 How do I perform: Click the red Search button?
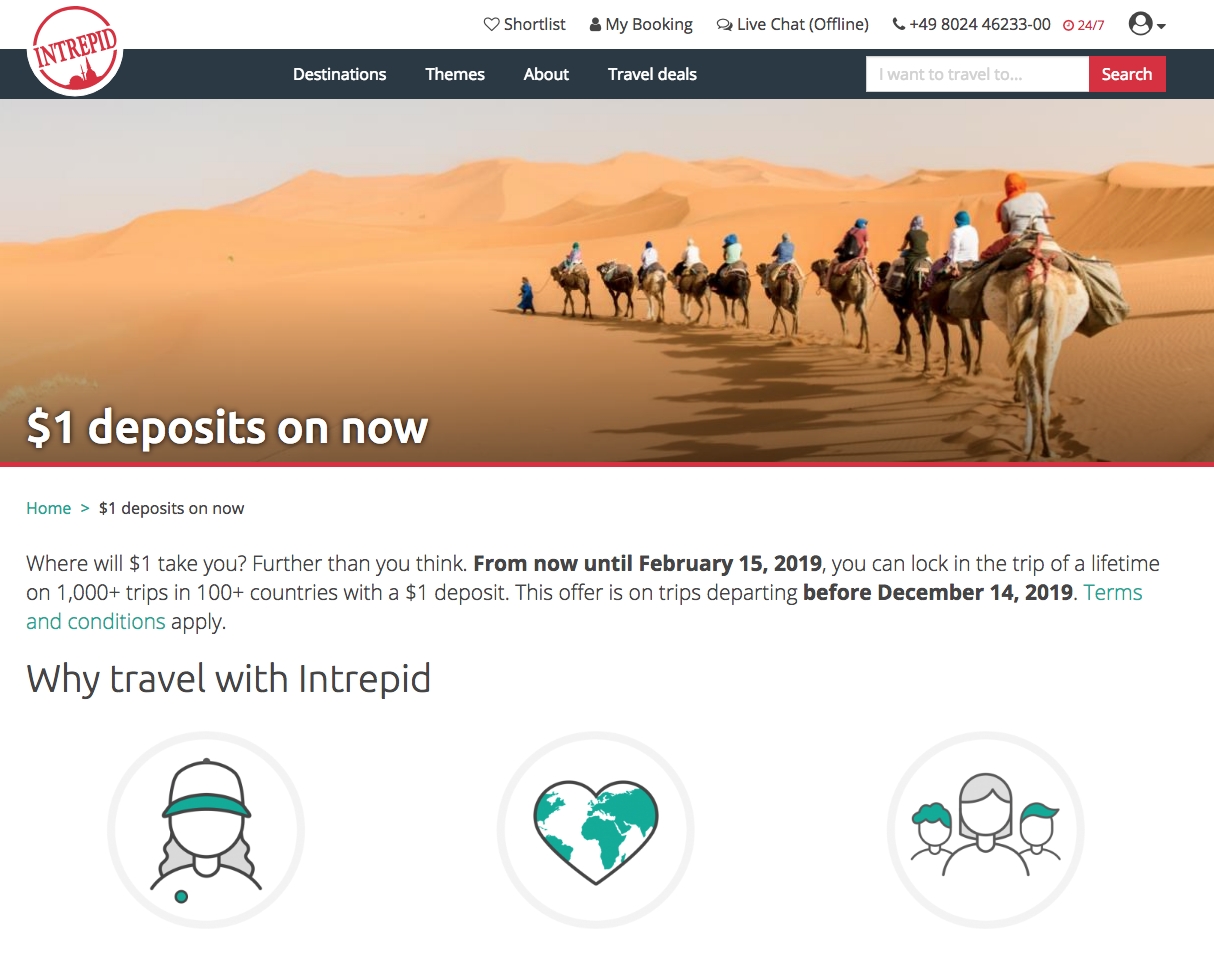[1127, 74]
